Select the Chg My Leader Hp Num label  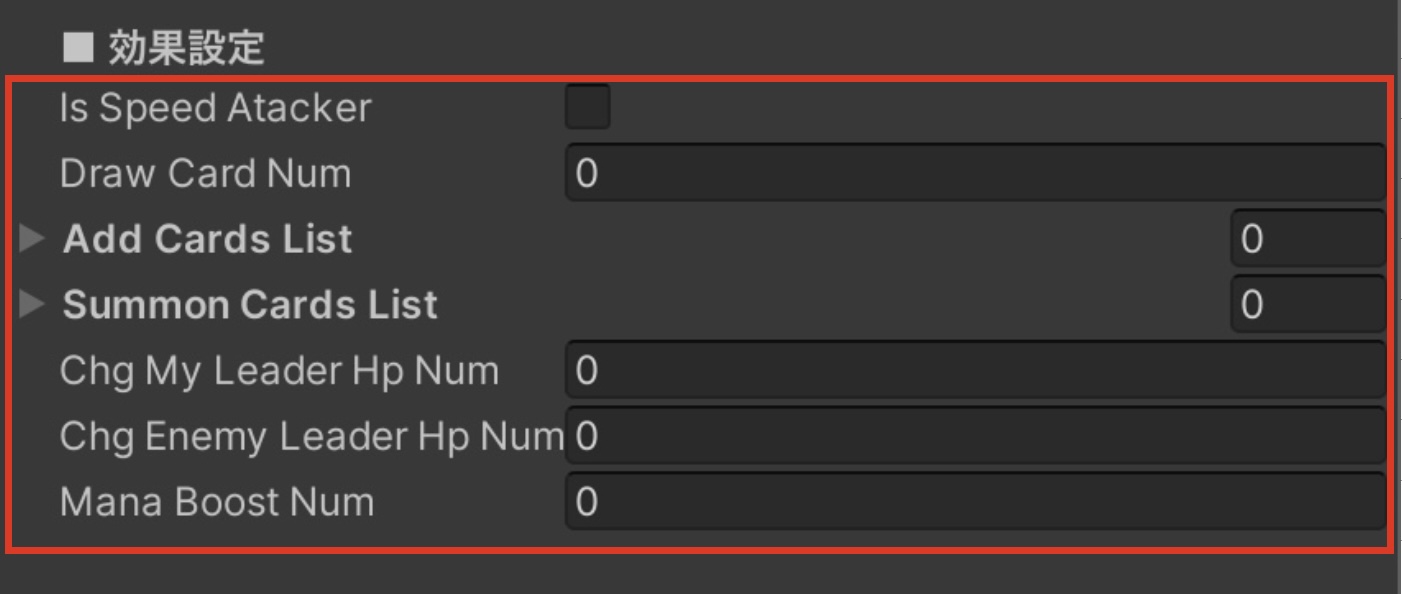[x=279, y=370]
